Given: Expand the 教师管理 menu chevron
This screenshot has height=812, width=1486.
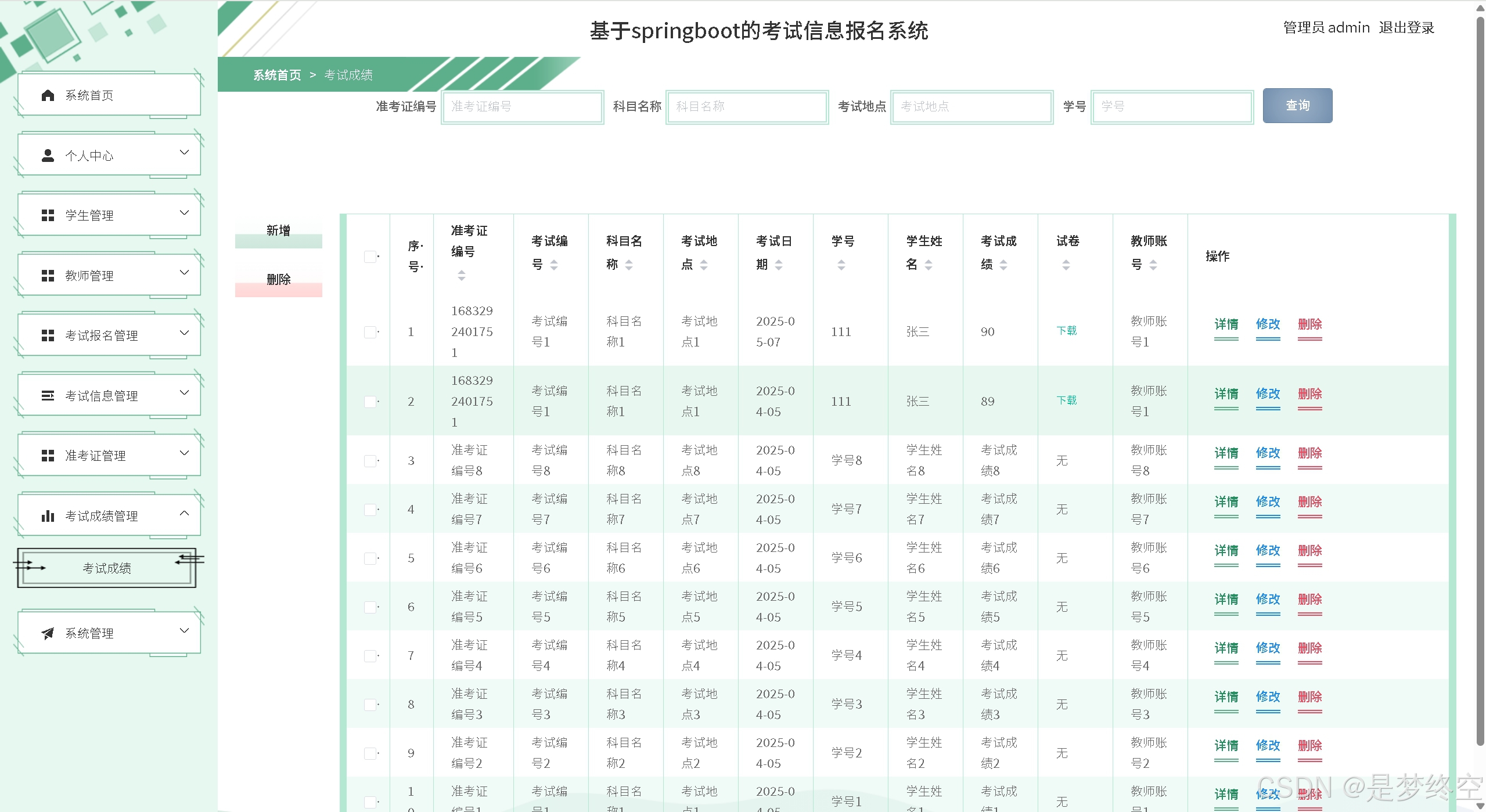Looking at the screenshot, I should click(184, 273).
